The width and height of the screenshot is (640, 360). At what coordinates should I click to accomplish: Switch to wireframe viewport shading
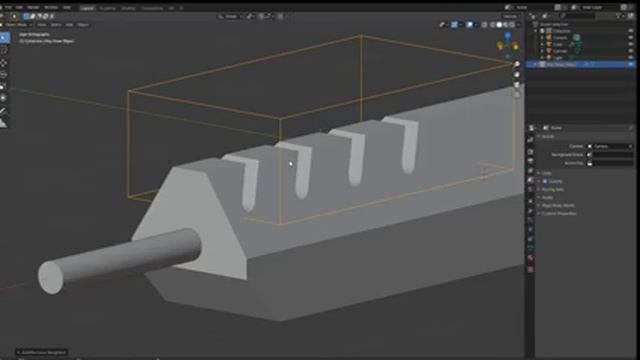click(x=492, y=25)
